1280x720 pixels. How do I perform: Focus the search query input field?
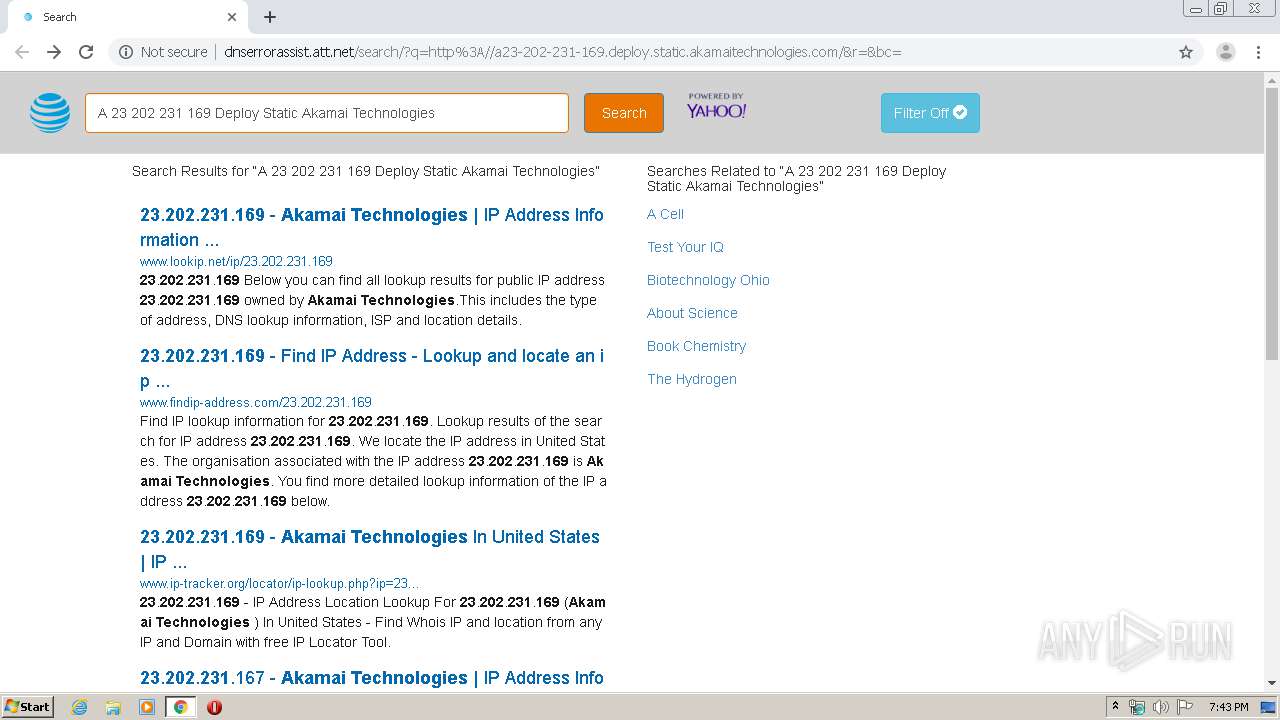coord(327,113)
